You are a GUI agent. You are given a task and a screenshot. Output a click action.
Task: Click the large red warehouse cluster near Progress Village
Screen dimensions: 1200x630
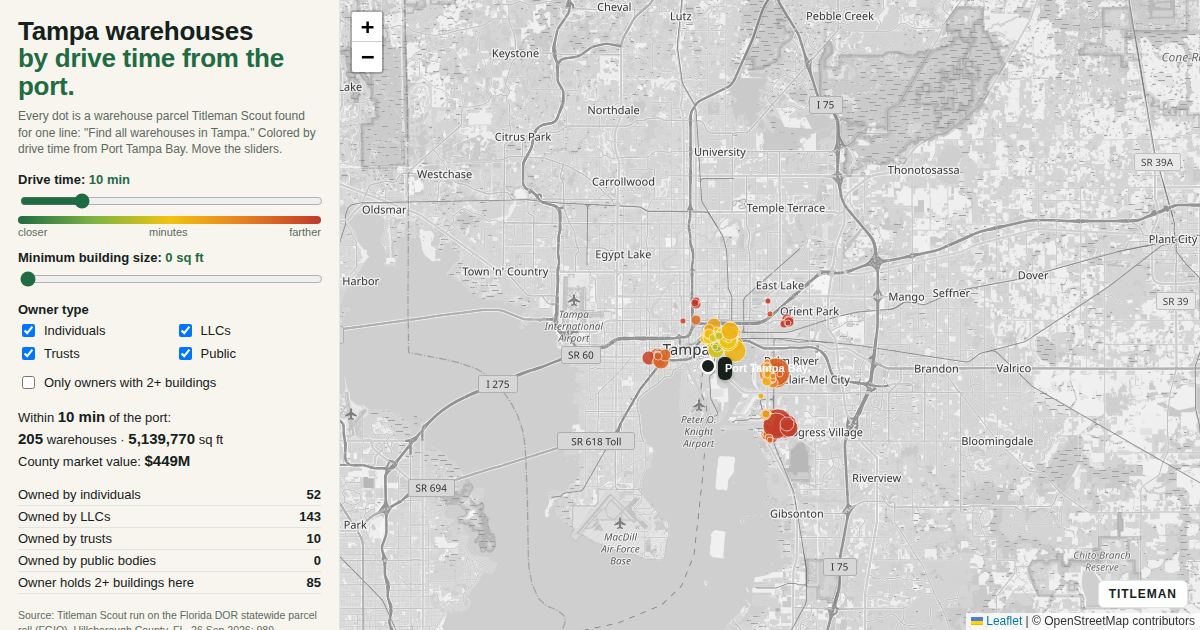click(778, 424)
